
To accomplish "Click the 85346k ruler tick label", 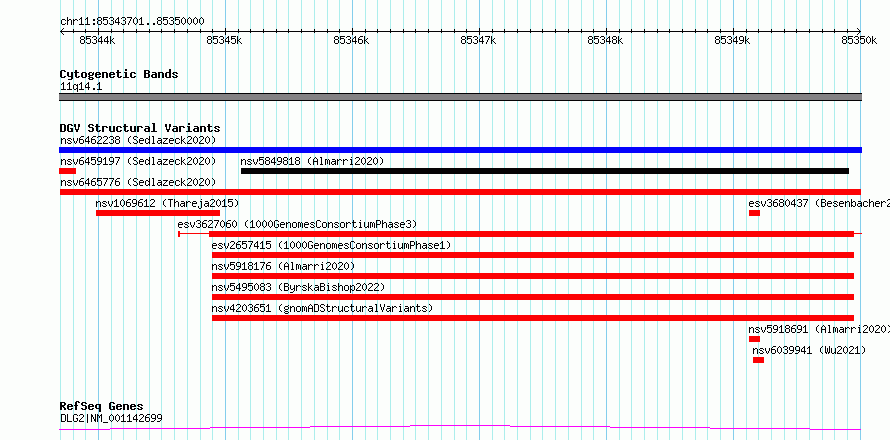I will coord(351,40).
